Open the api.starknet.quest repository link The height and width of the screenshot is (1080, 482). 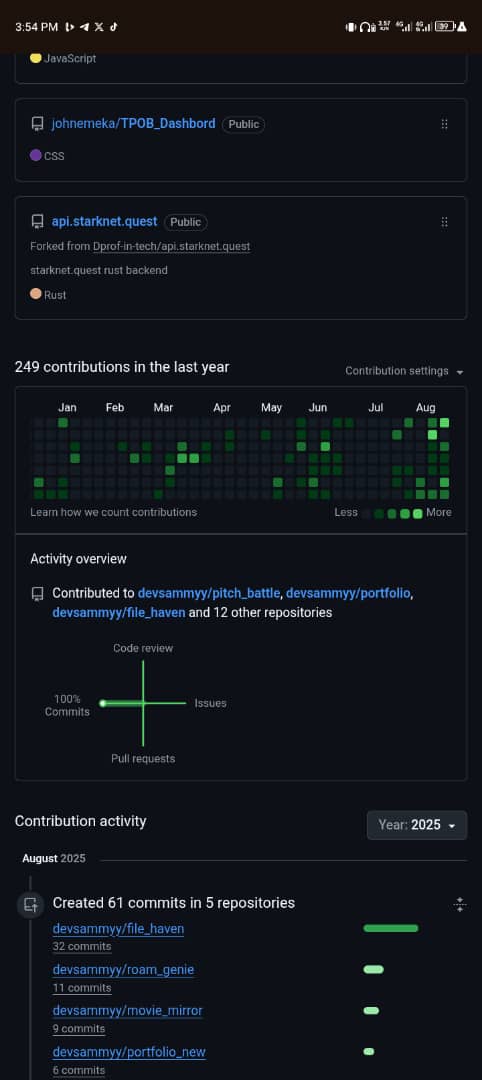[x=105, y=222]
